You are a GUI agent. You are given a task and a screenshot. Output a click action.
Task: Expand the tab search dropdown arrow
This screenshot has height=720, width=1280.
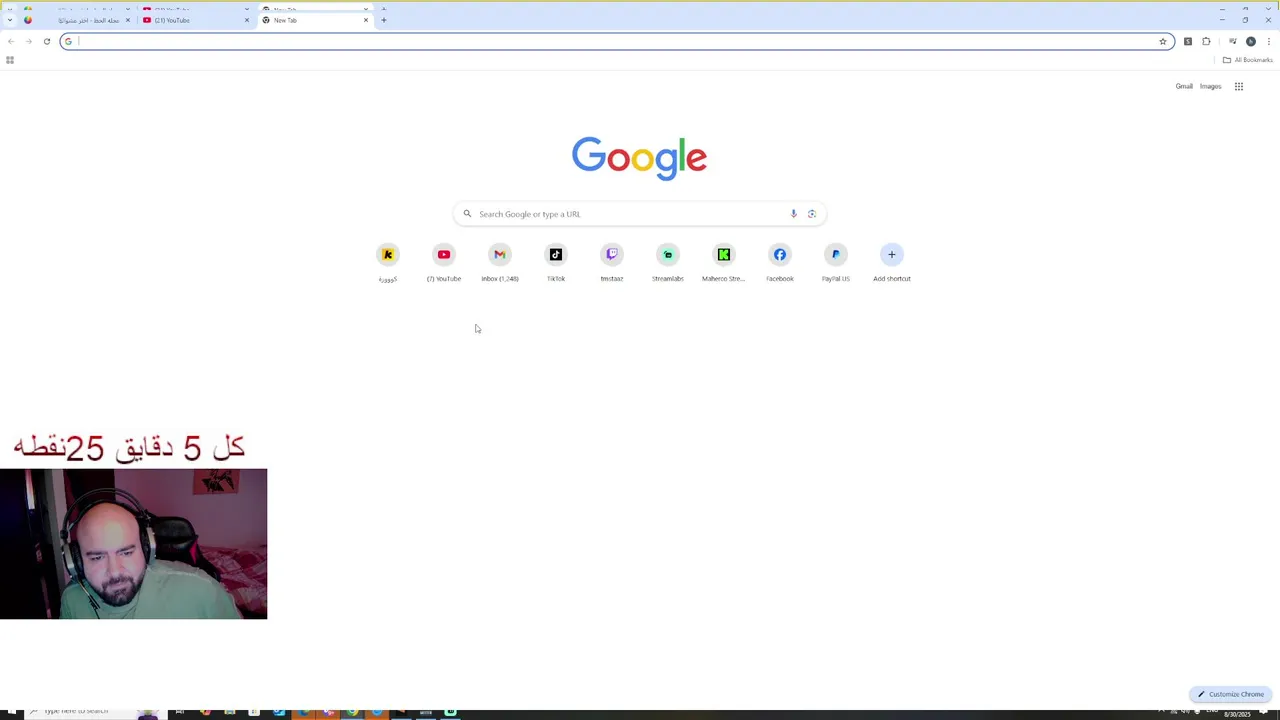[x=10, y=20]
